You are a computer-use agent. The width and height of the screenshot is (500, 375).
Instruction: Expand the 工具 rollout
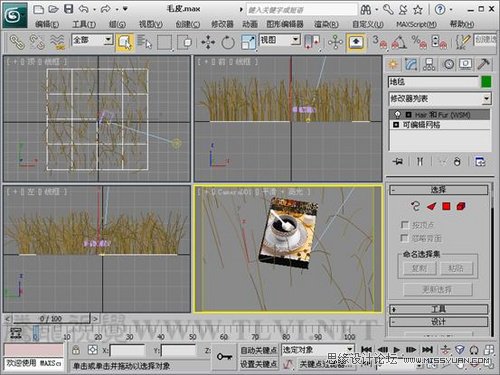(438, 309)
